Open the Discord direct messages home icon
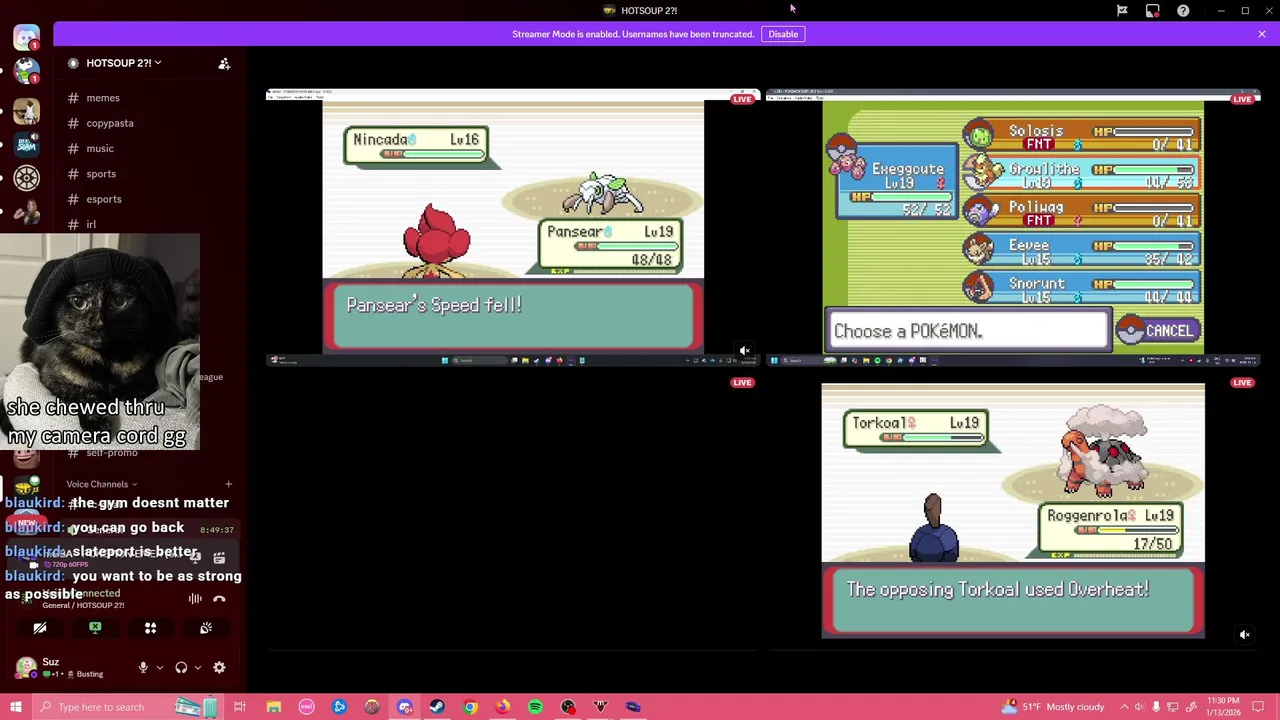1280x720 pixels. coord(27,38)
